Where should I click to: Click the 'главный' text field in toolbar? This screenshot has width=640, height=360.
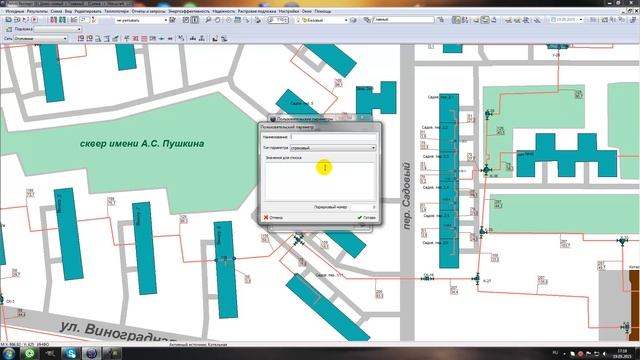point(403,20)
